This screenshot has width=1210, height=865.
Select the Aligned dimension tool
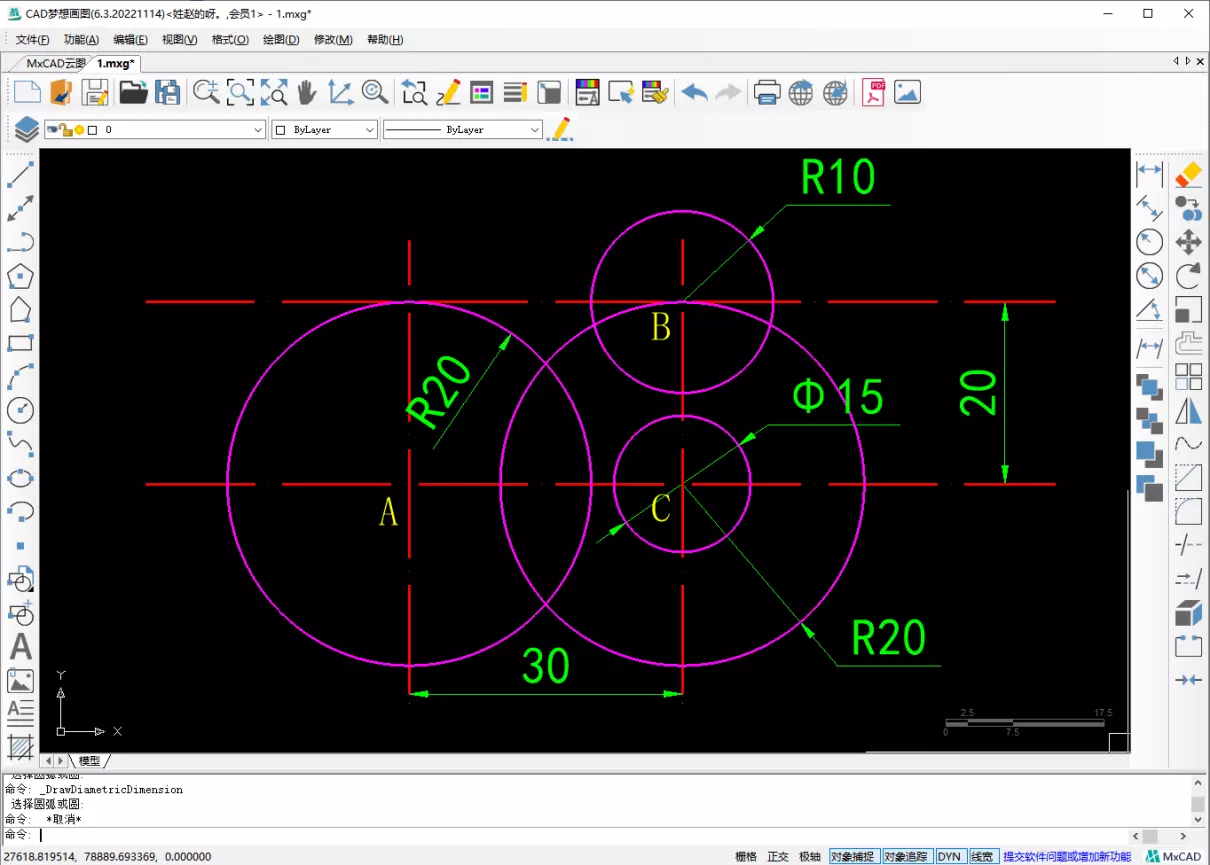[1150, 207]
